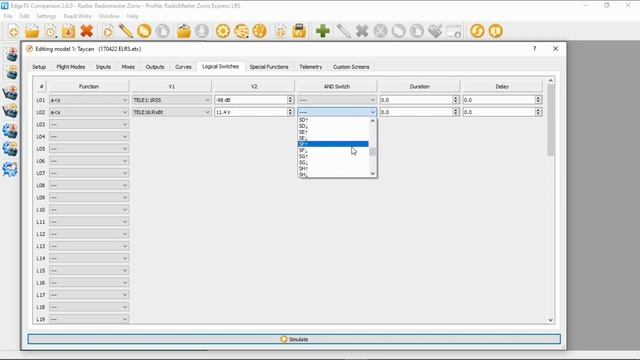Click the Open folder toolbar icon
Viewport: 640px width, 360px height.
(x=32, y=31)
